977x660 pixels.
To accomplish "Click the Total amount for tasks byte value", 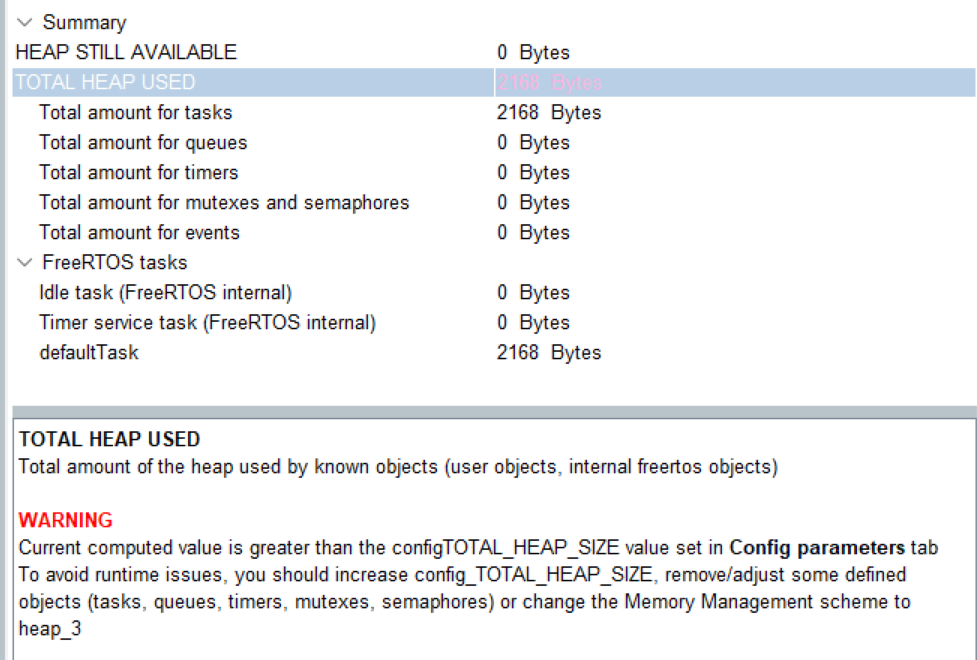I will pyautogui.click(x=548, y=112).
